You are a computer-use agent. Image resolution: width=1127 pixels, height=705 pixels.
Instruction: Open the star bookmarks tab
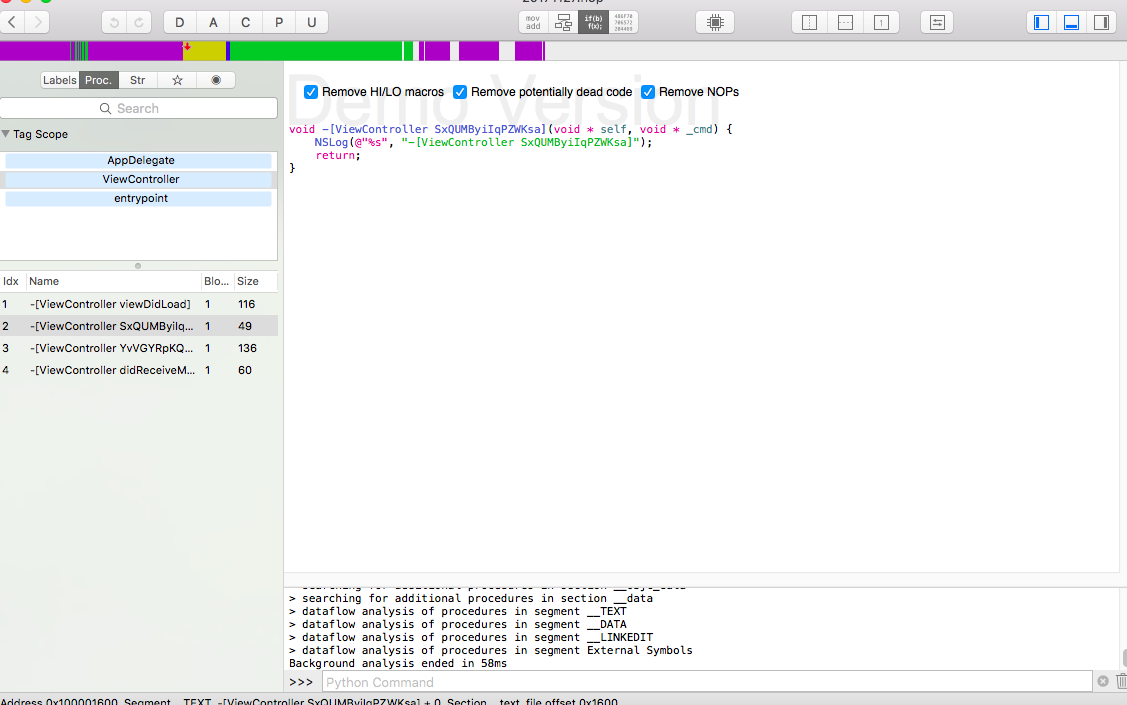pyautogui.click(x=177, y=80)
